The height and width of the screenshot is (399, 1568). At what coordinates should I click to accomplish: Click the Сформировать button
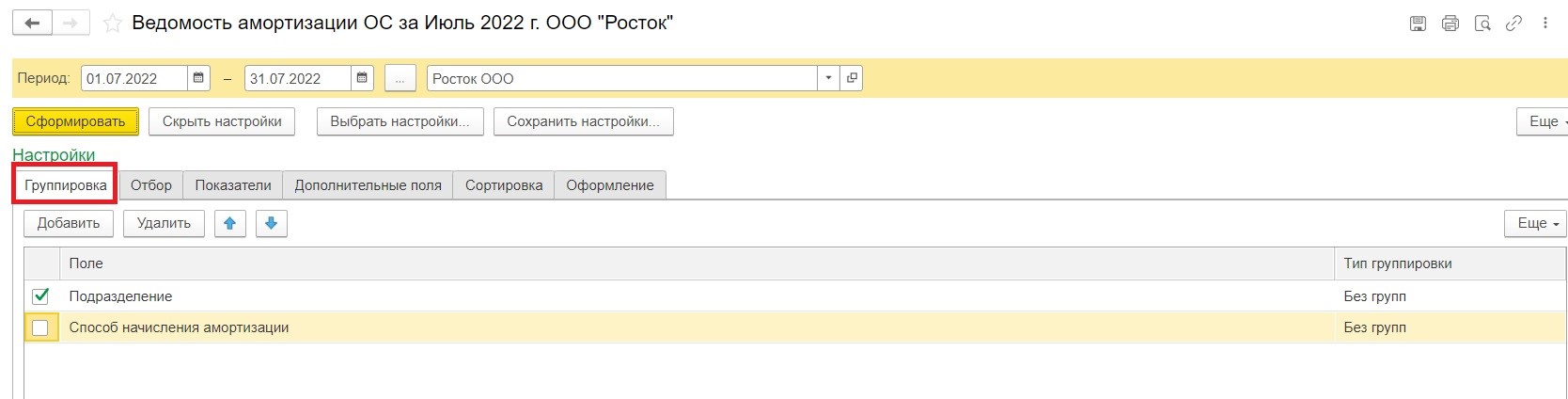75,121
